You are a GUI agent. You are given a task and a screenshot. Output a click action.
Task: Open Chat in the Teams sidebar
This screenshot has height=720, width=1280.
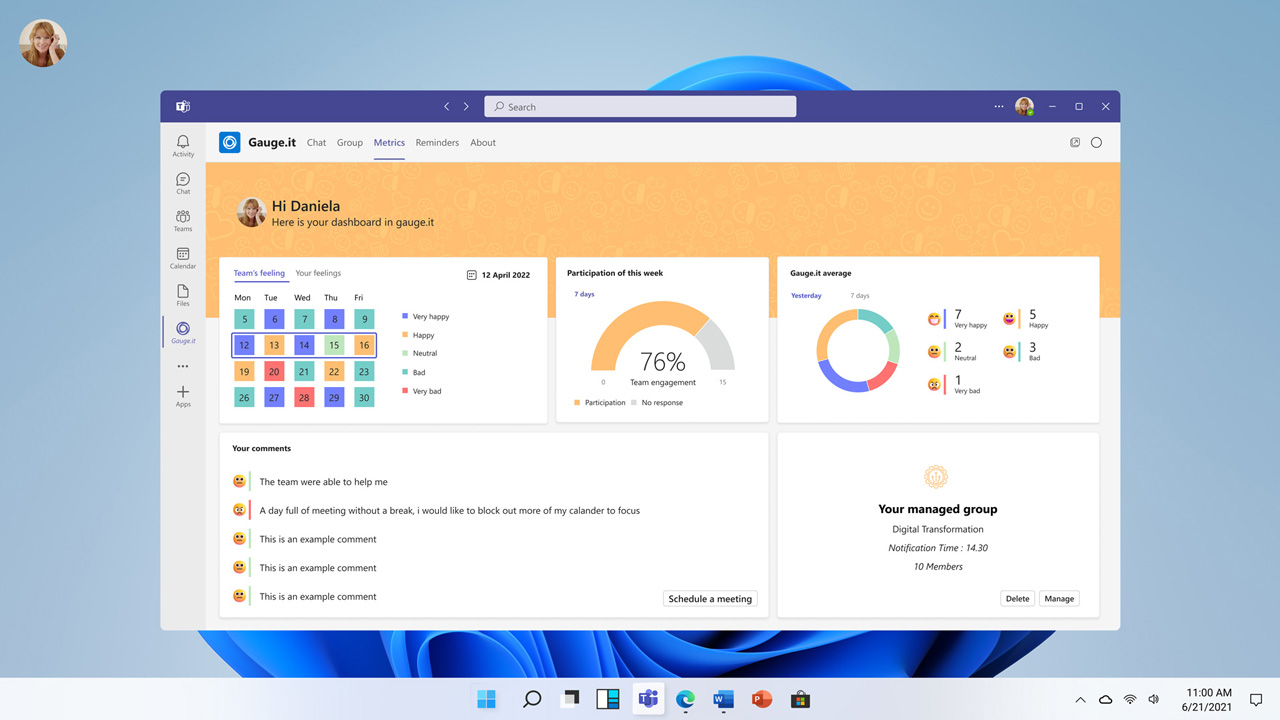pos(183,183)
